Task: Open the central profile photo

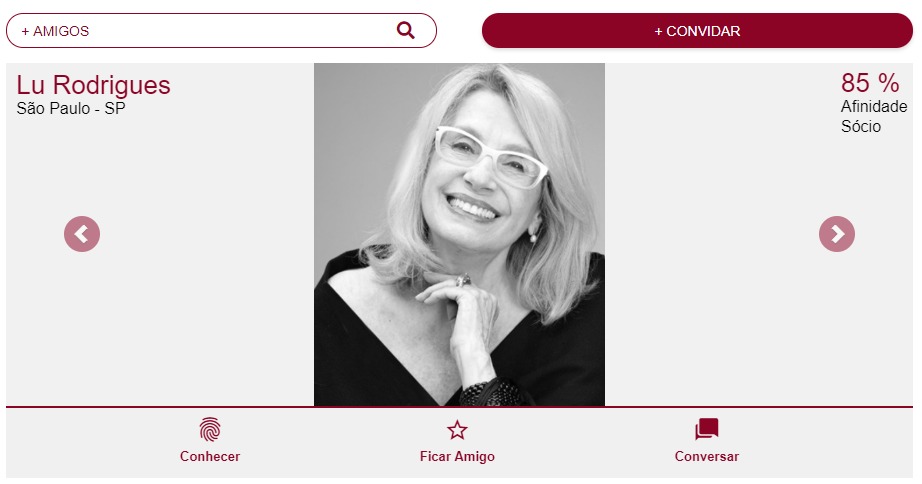Action: (459, 235)
